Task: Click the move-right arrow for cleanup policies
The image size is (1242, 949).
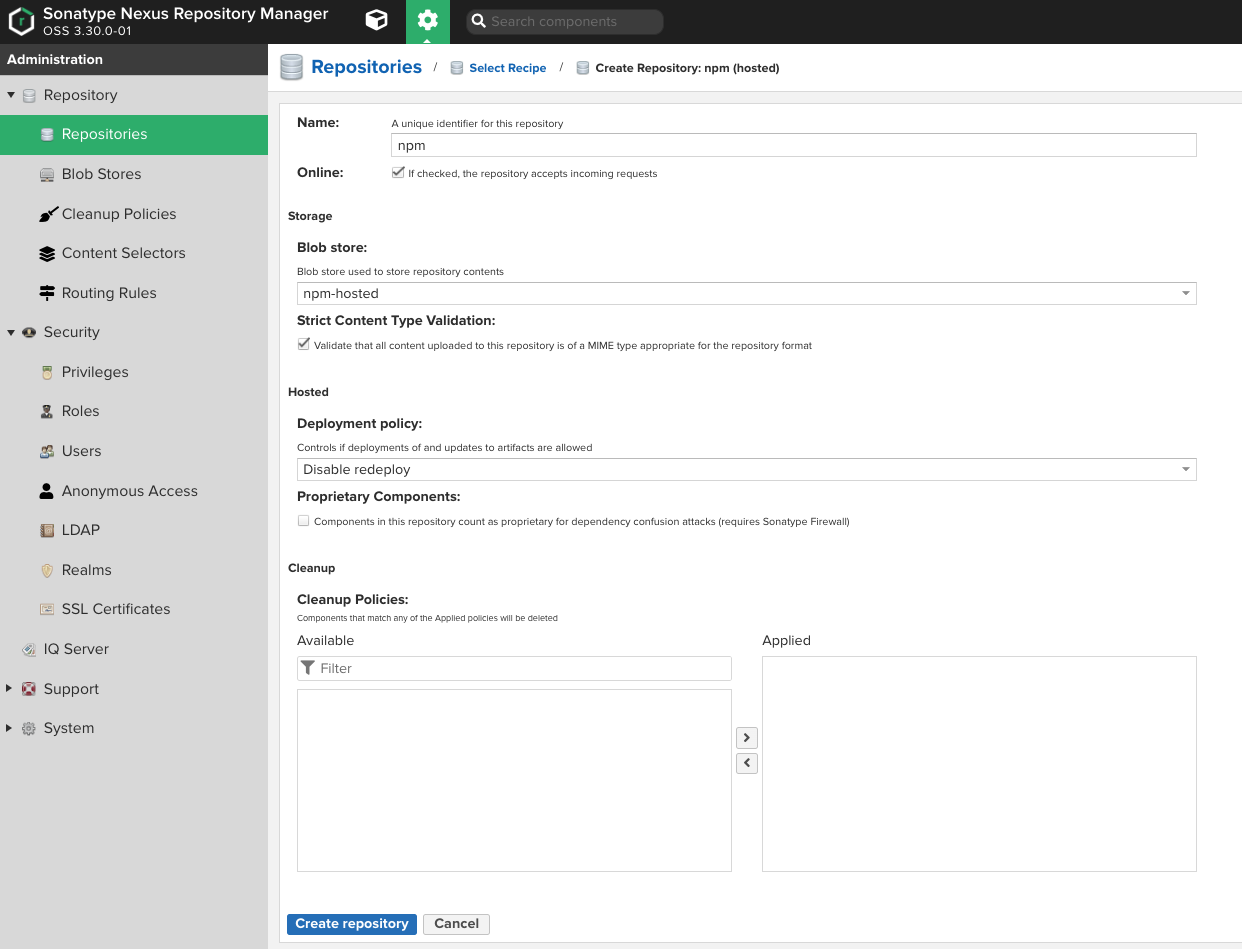Action: click(747, 738)
